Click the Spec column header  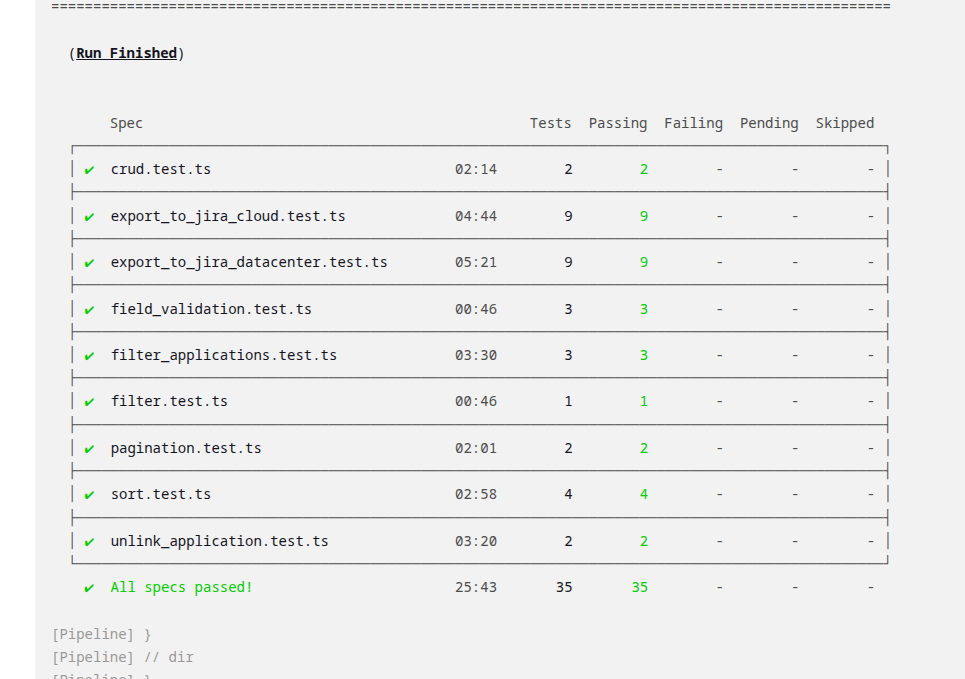point(126,123)
